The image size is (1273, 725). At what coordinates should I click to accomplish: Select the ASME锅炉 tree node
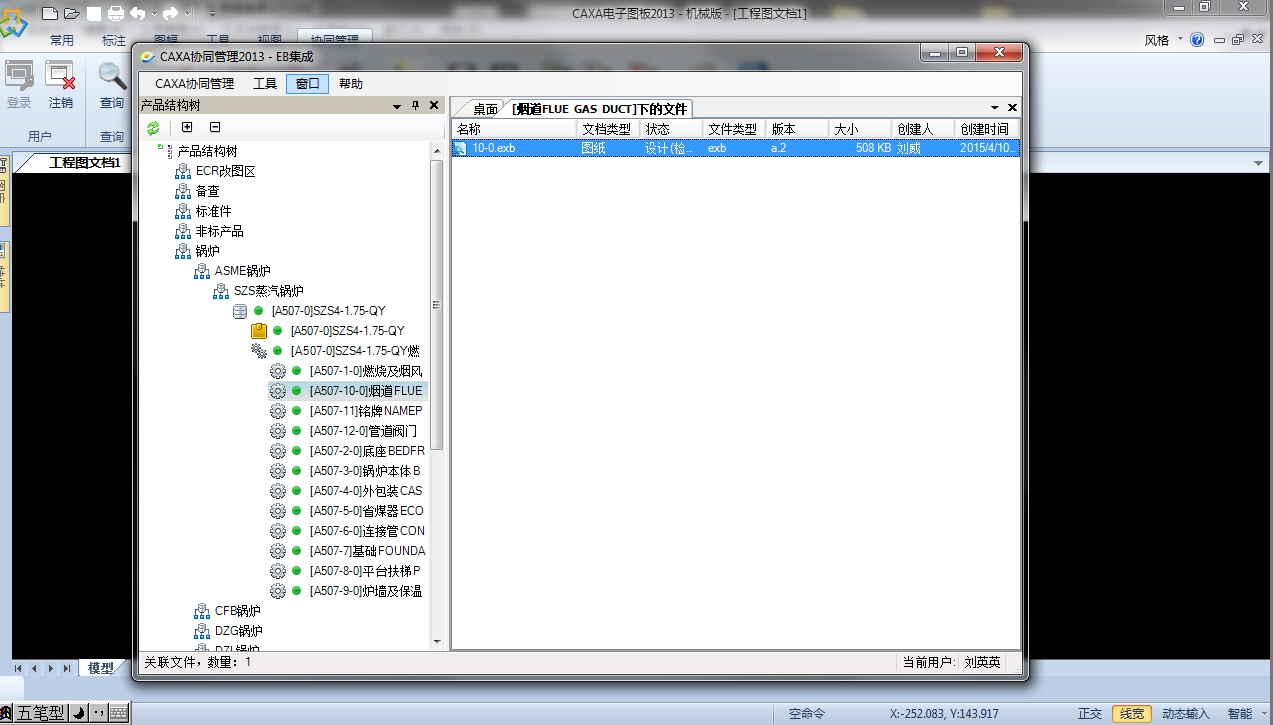(242, 271)
